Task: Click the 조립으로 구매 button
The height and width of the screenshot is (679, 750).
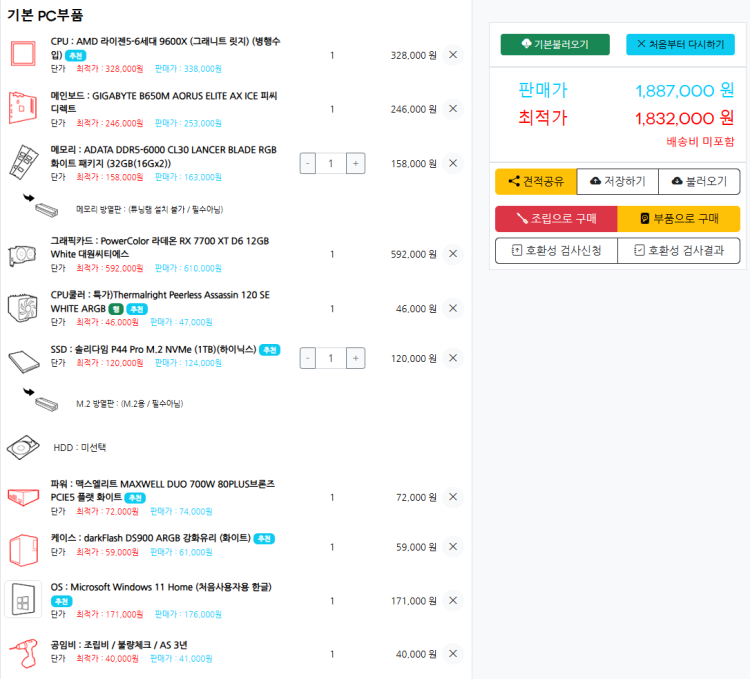Action: (555, 218)
